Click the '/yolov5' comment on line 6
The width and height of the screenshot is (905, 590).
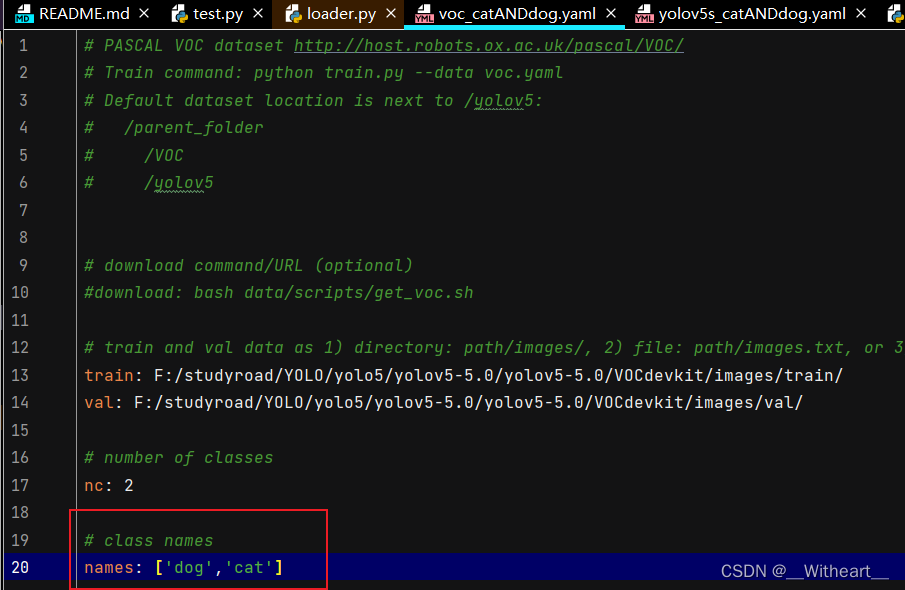point(178,183)
